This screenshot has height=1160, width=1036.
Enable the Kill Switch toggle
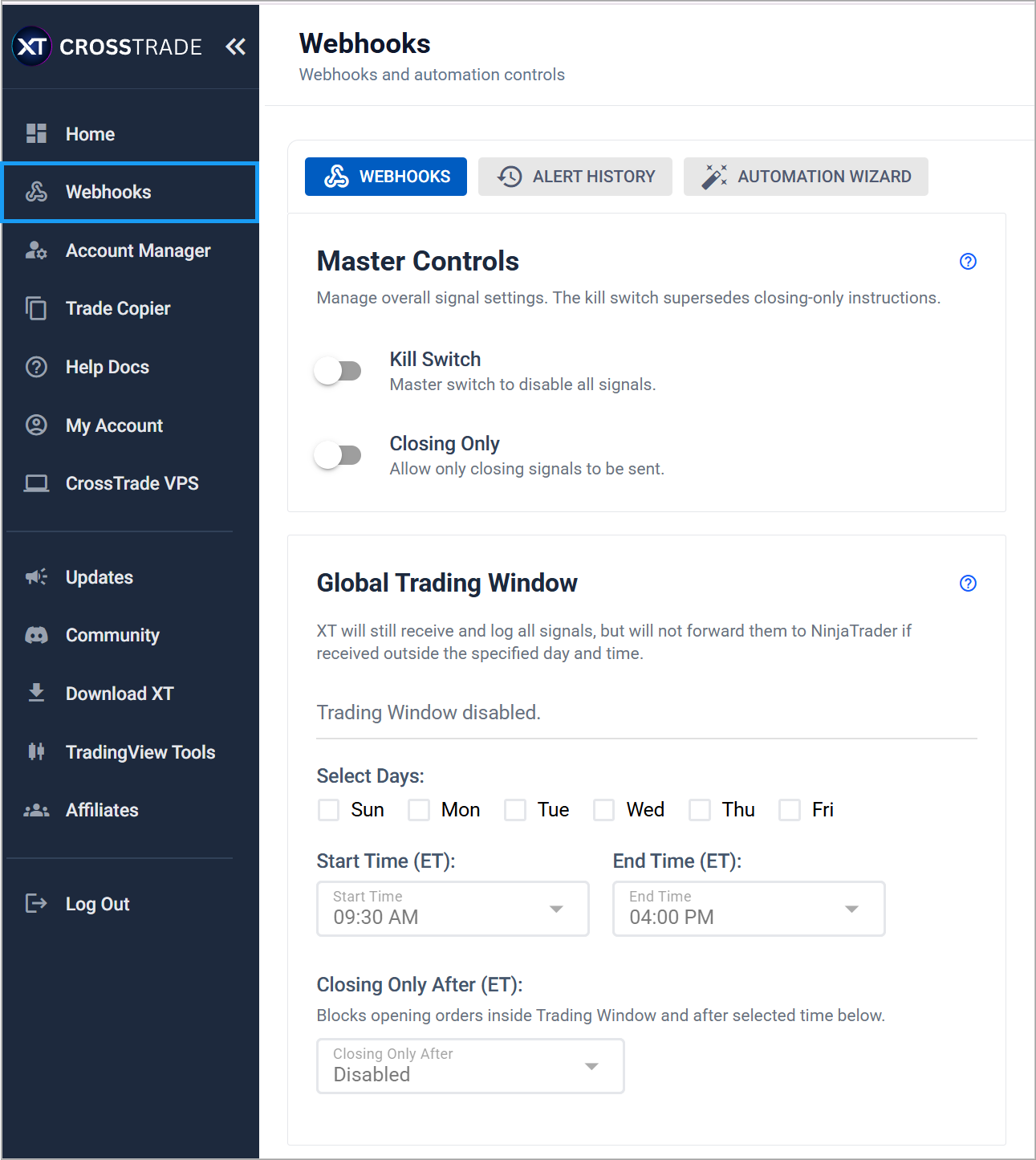click(x=338, y=370)
